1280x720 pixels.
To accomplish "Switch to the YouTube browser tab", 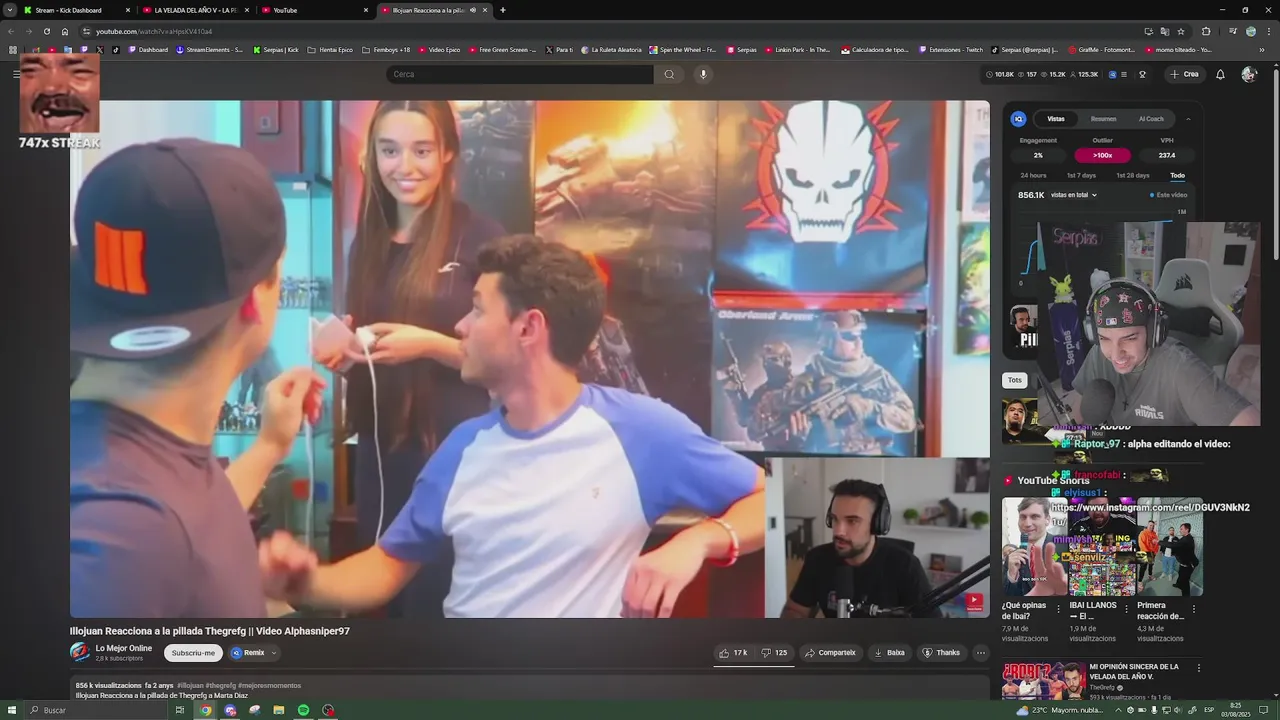I will tap(313, 10).
